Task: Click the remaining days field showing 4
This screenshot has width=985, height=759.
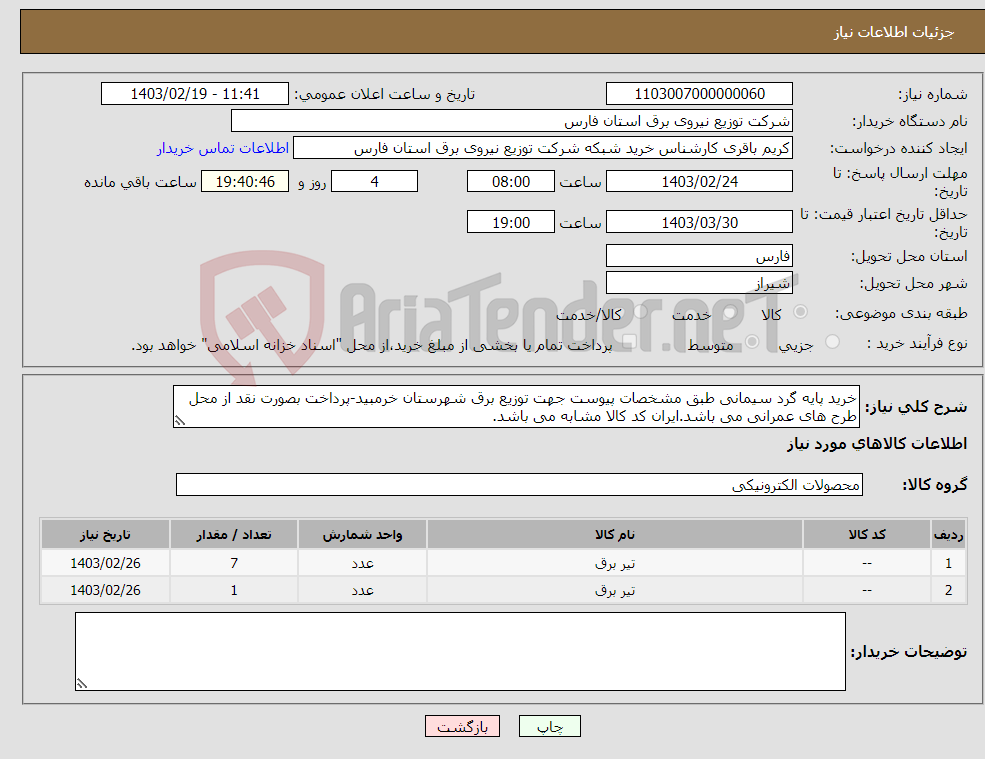Action: [374, 182]
